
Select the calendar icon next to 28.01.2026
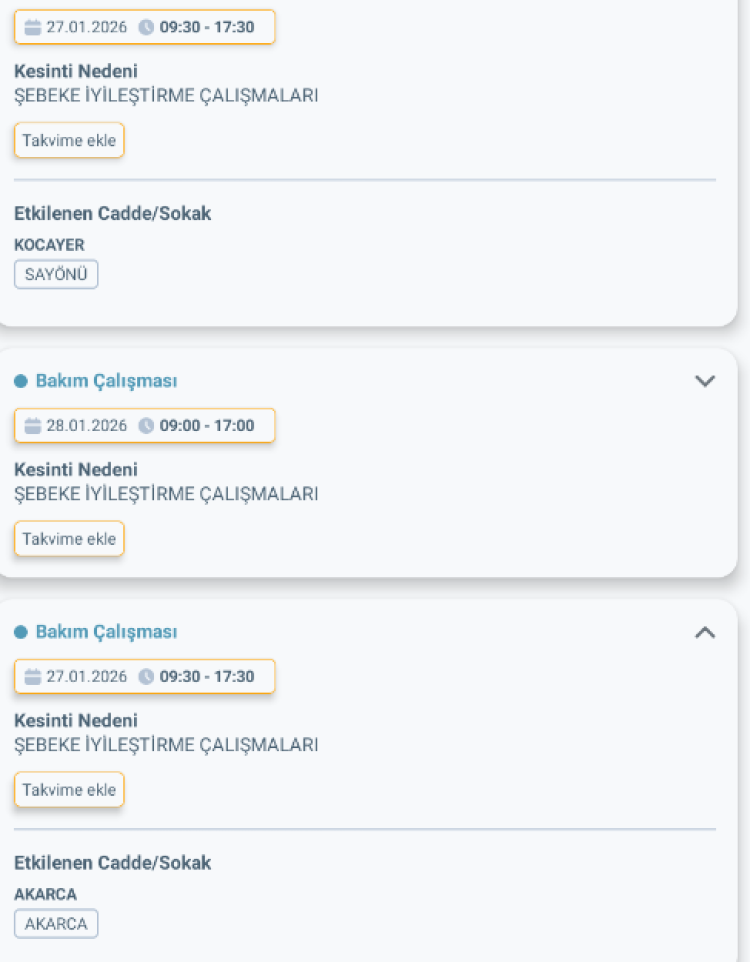point(35,425)
